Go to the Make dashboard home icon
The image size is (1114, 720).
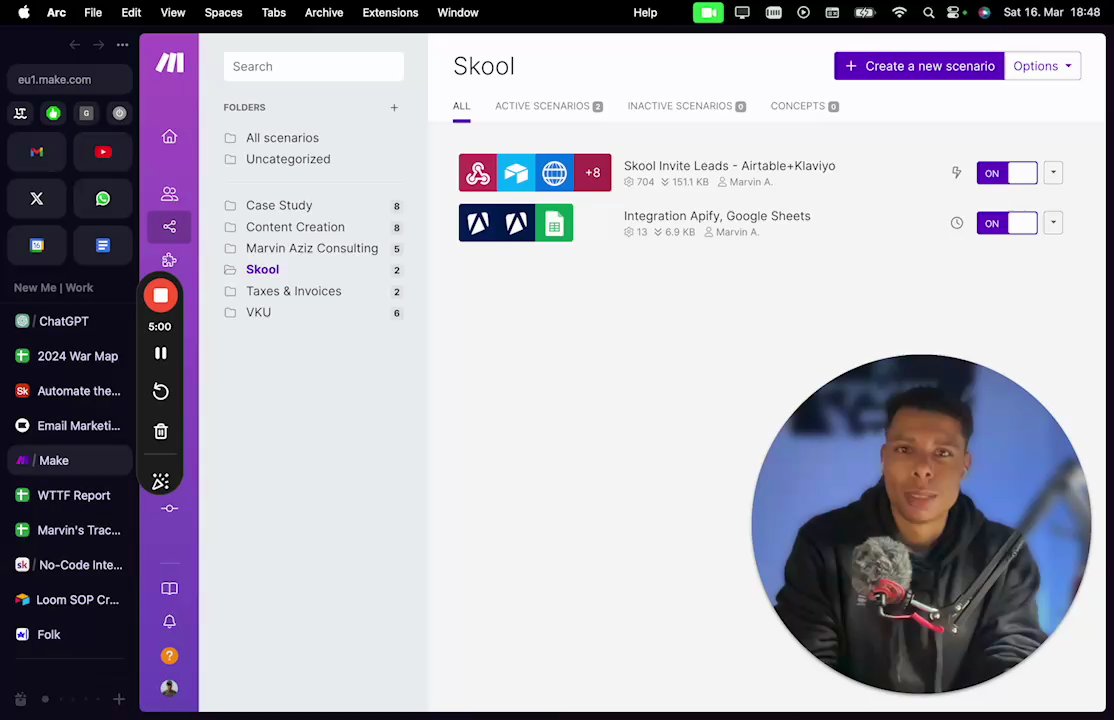[x=169, y=136]
